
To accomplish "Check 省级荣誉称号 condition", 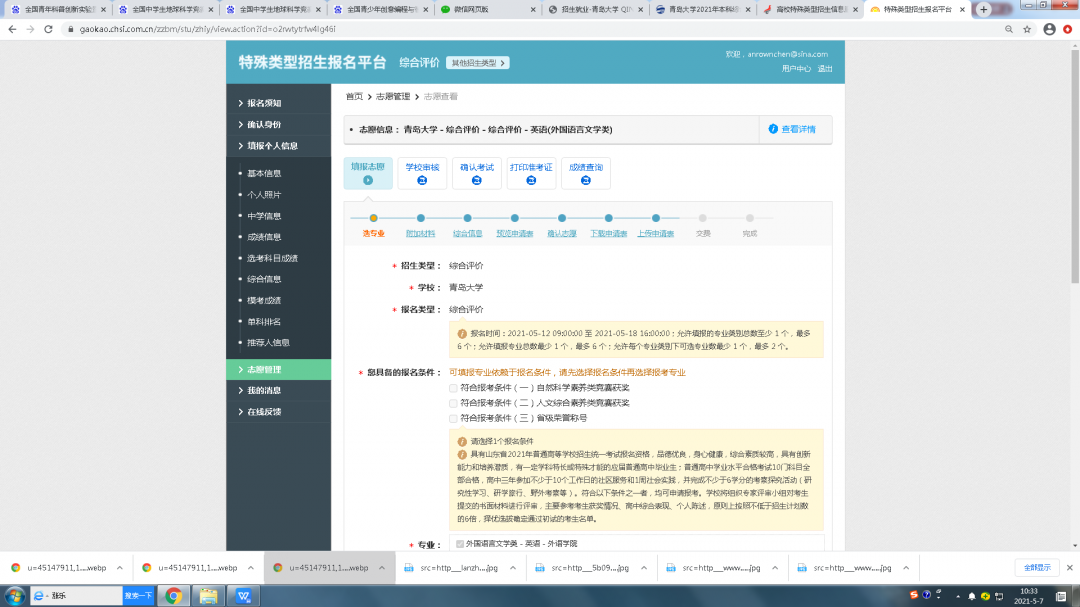I will (x=454, y=418).
